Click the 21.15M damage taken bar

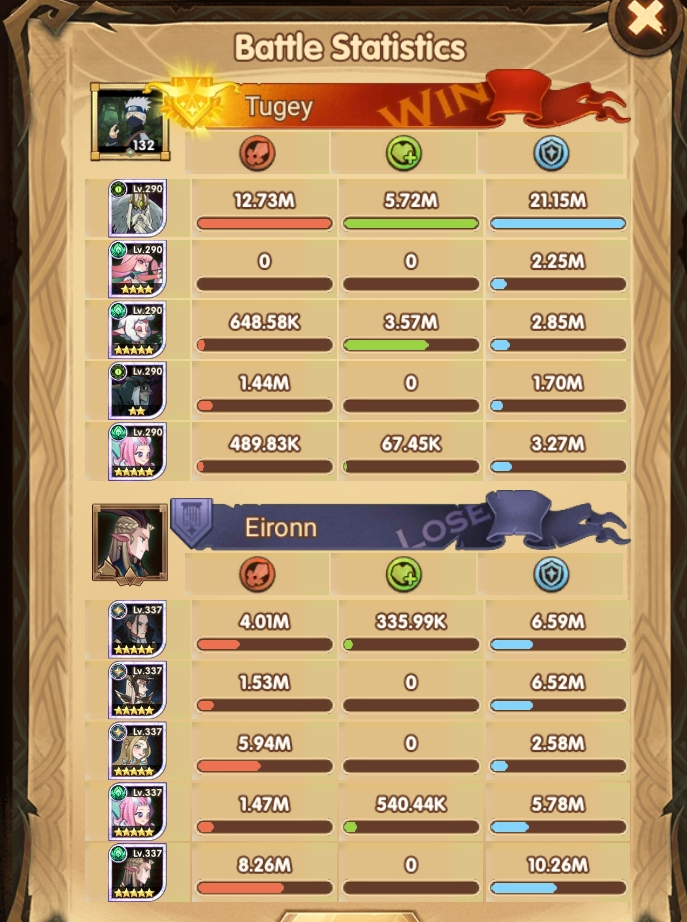coord(558,223)
